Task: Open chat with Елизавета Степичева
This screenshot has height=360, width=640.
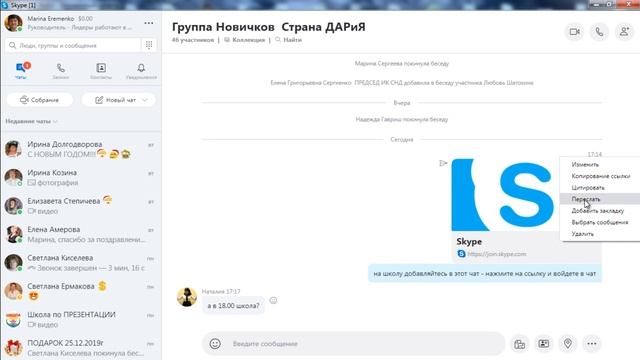Action: [81, 206]
